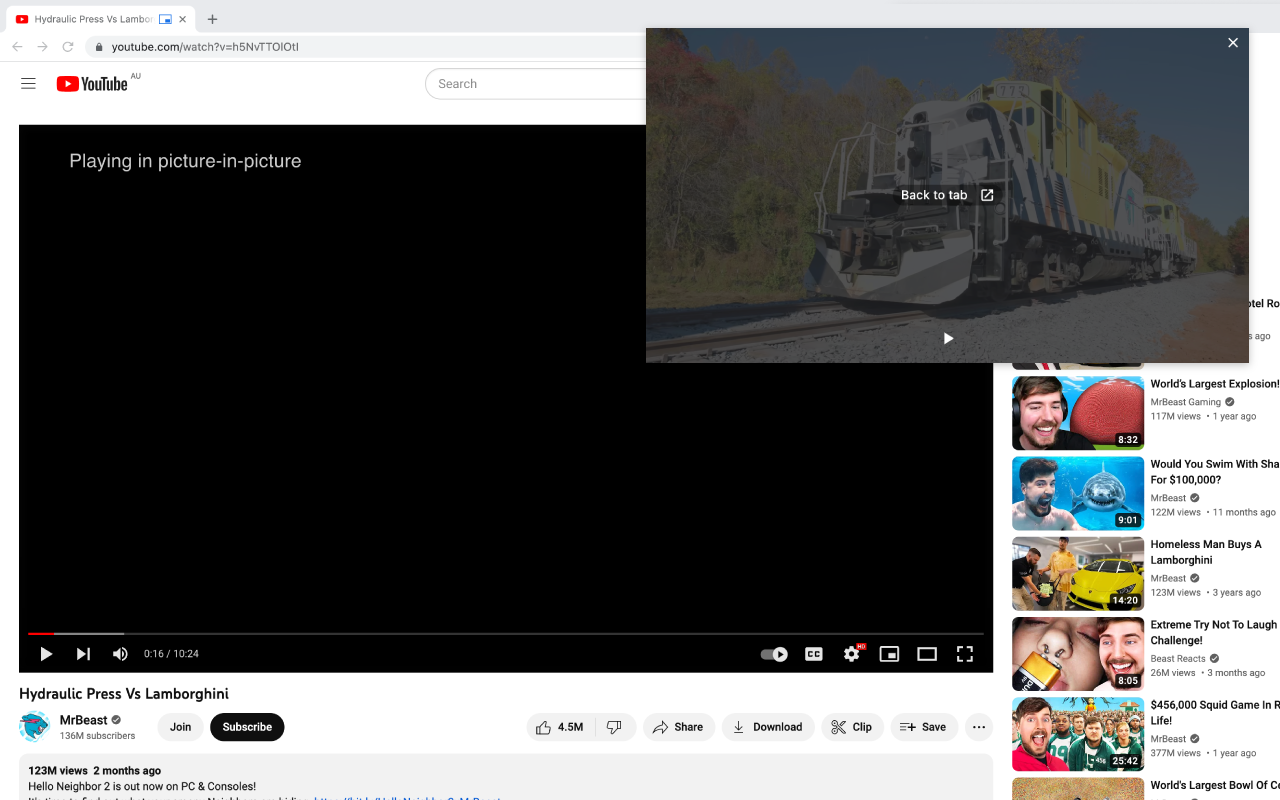Join the MrBeast channel membership
1280x800 pixels.
pos(181,727)
